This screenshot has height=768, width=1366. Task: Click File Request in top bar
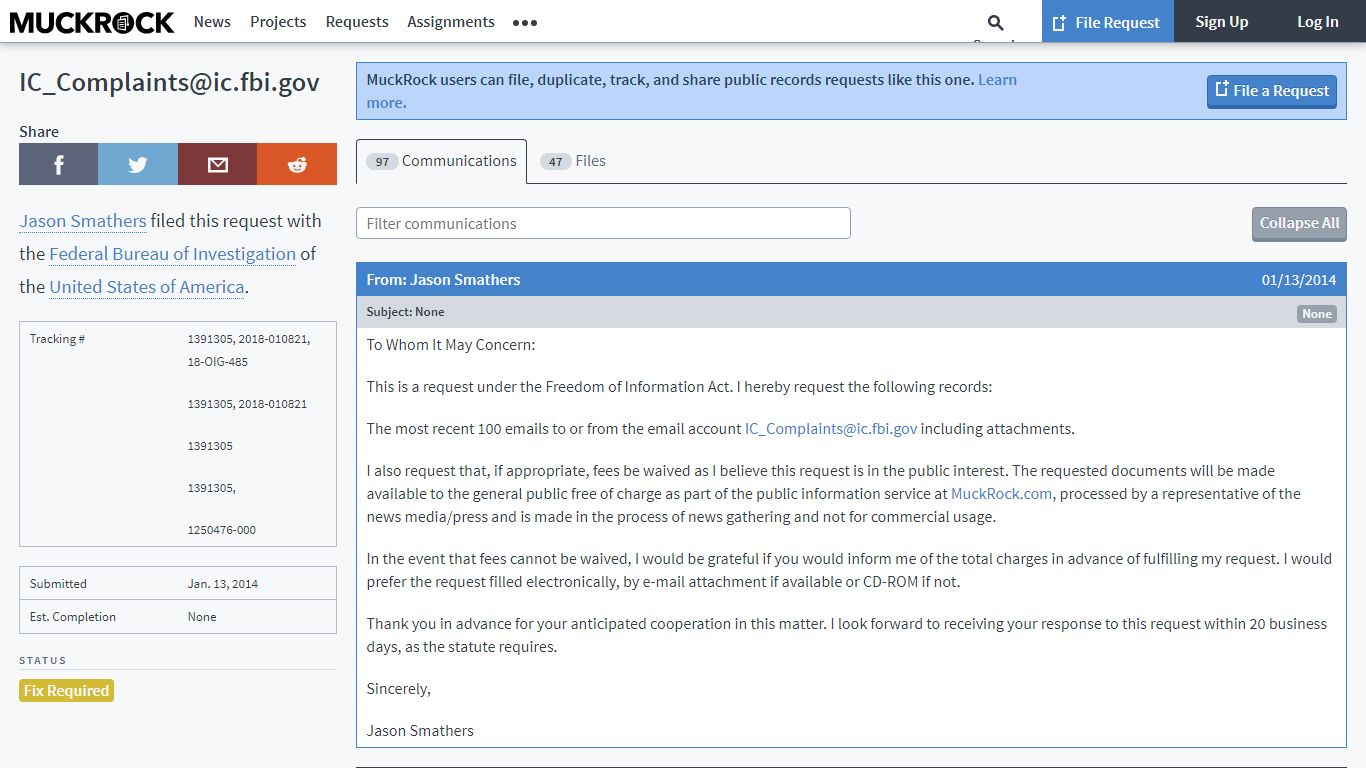[1107, 21]
